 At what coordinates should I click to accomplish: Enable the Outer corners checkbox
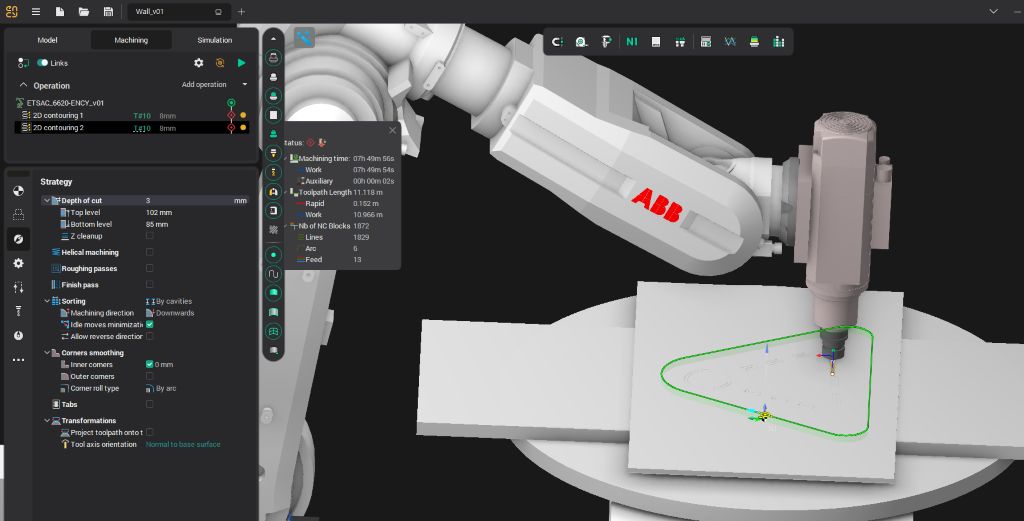click(x=150, y=376)
